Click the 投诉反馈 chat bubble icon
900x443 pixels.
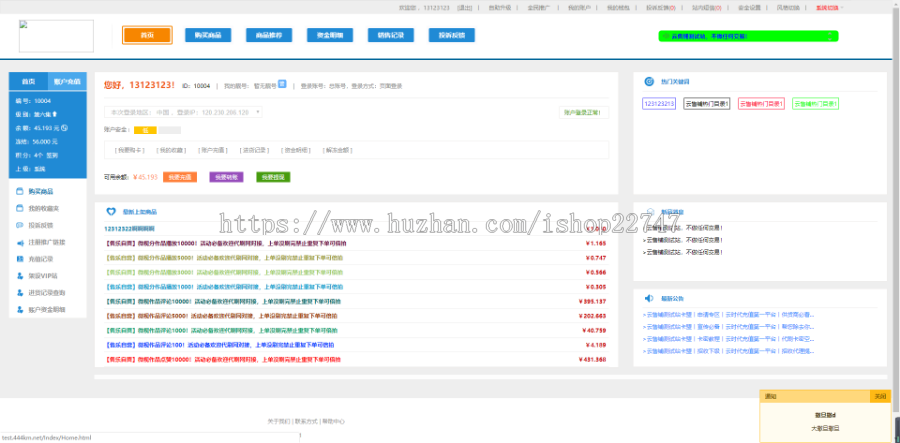[20, 225]
